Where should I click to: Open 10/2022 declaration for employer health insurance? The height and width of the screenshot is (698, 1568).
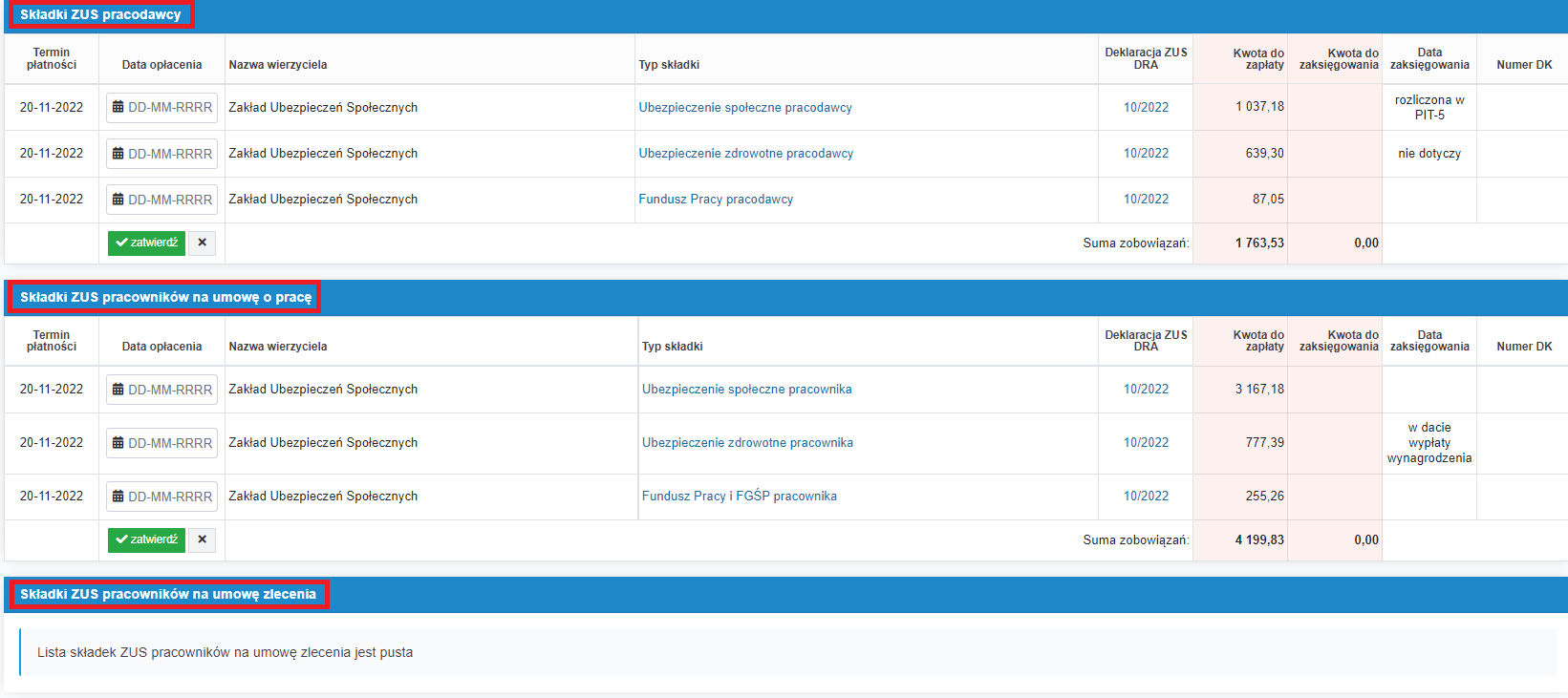1146,154
